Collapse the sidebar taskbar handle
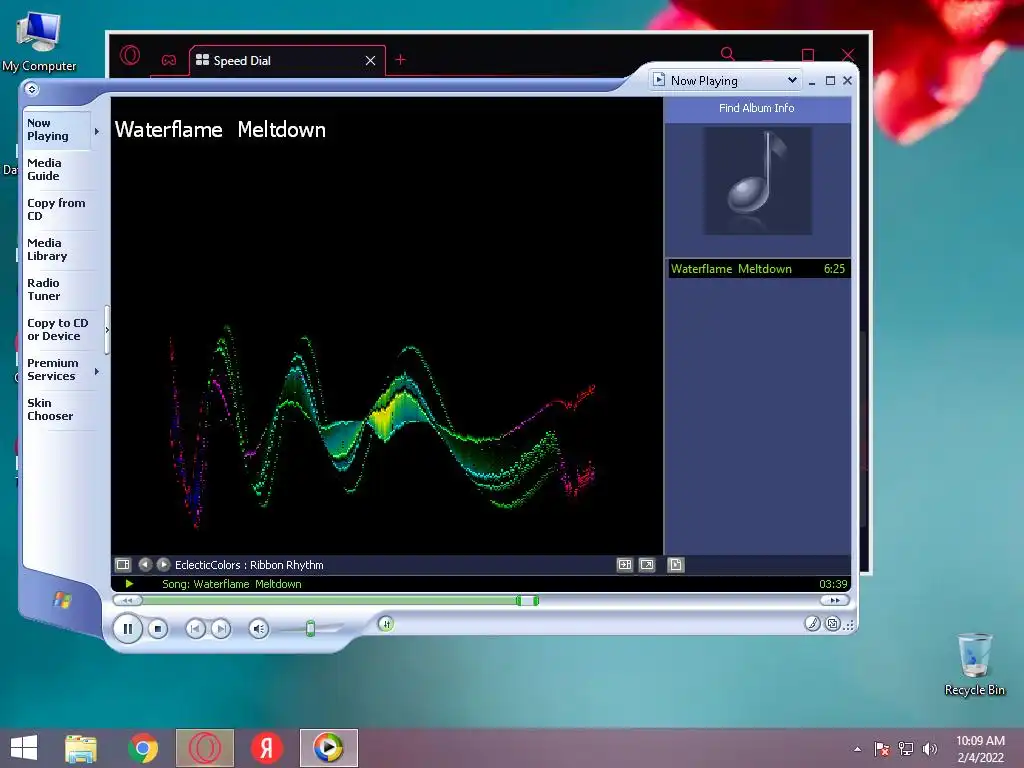Screen dimensions: 1024x768 point(106,330)
